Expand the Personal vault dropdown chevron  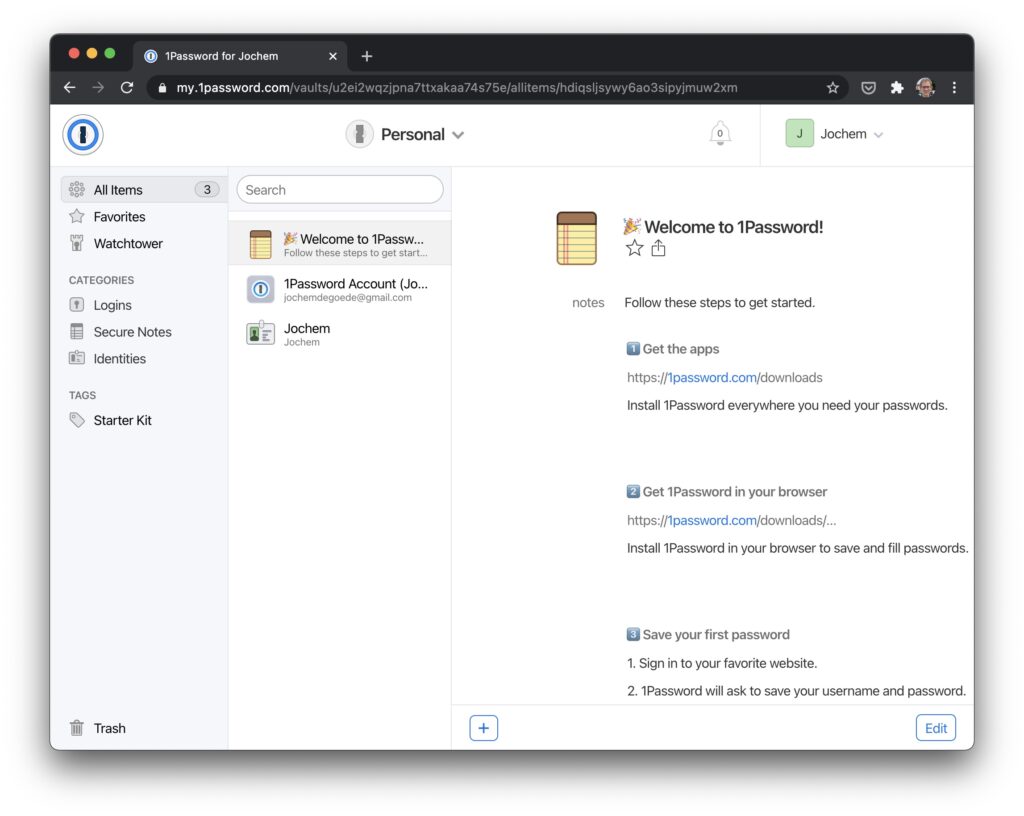click(458, 135)
